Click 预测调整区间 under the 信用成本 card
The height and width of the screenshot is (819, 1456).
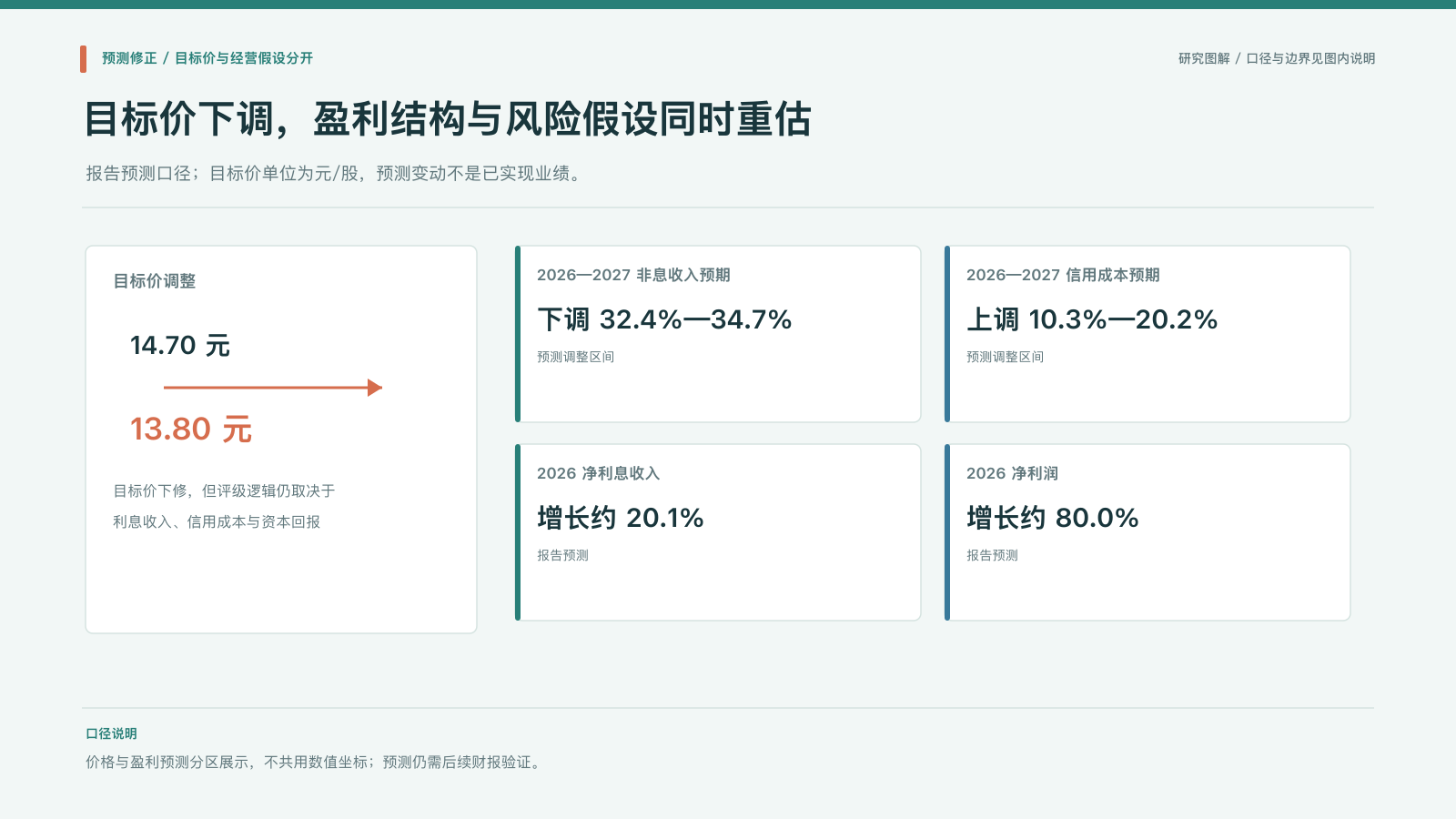click(1005, 357)
